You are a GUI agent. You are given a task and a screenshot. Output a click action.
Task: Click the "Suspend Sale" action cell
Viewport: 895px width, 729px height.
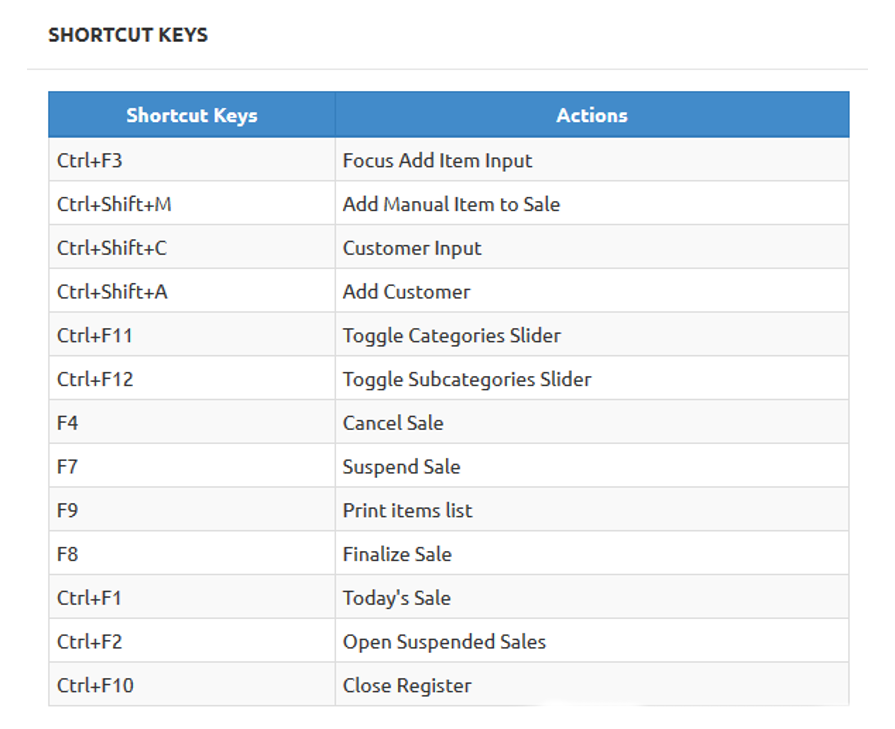[401, 467]
